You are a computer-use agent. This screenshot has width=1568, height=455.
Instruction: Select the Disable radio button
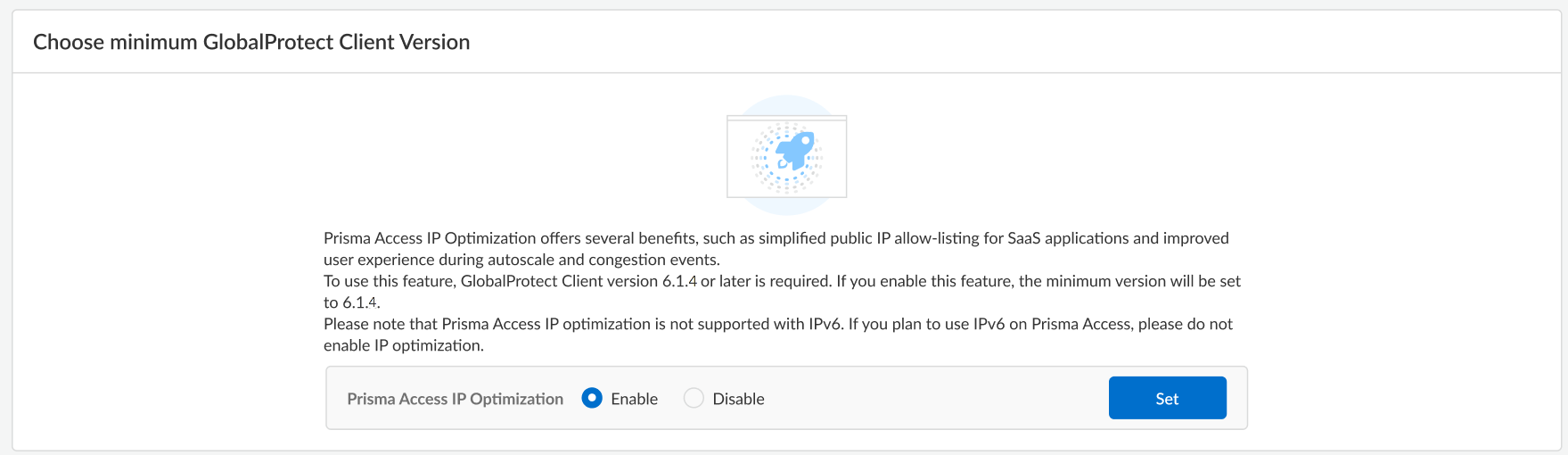694,398
